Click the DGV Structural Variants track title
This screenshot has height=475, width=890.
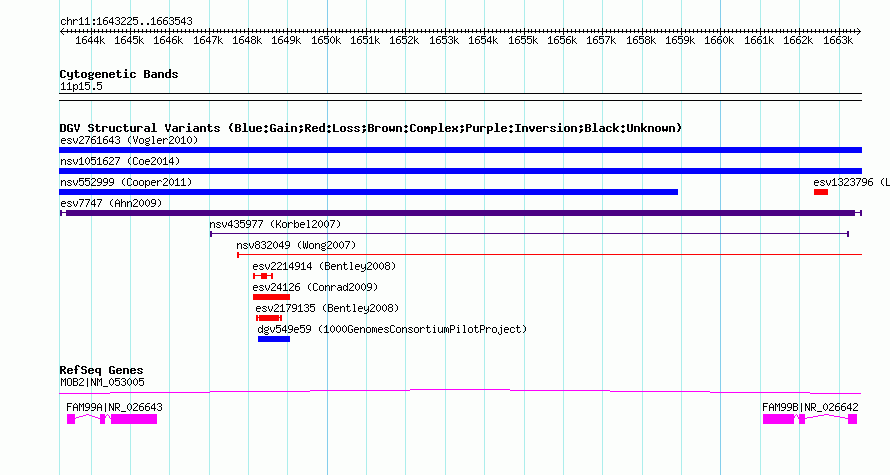[370, 128]
